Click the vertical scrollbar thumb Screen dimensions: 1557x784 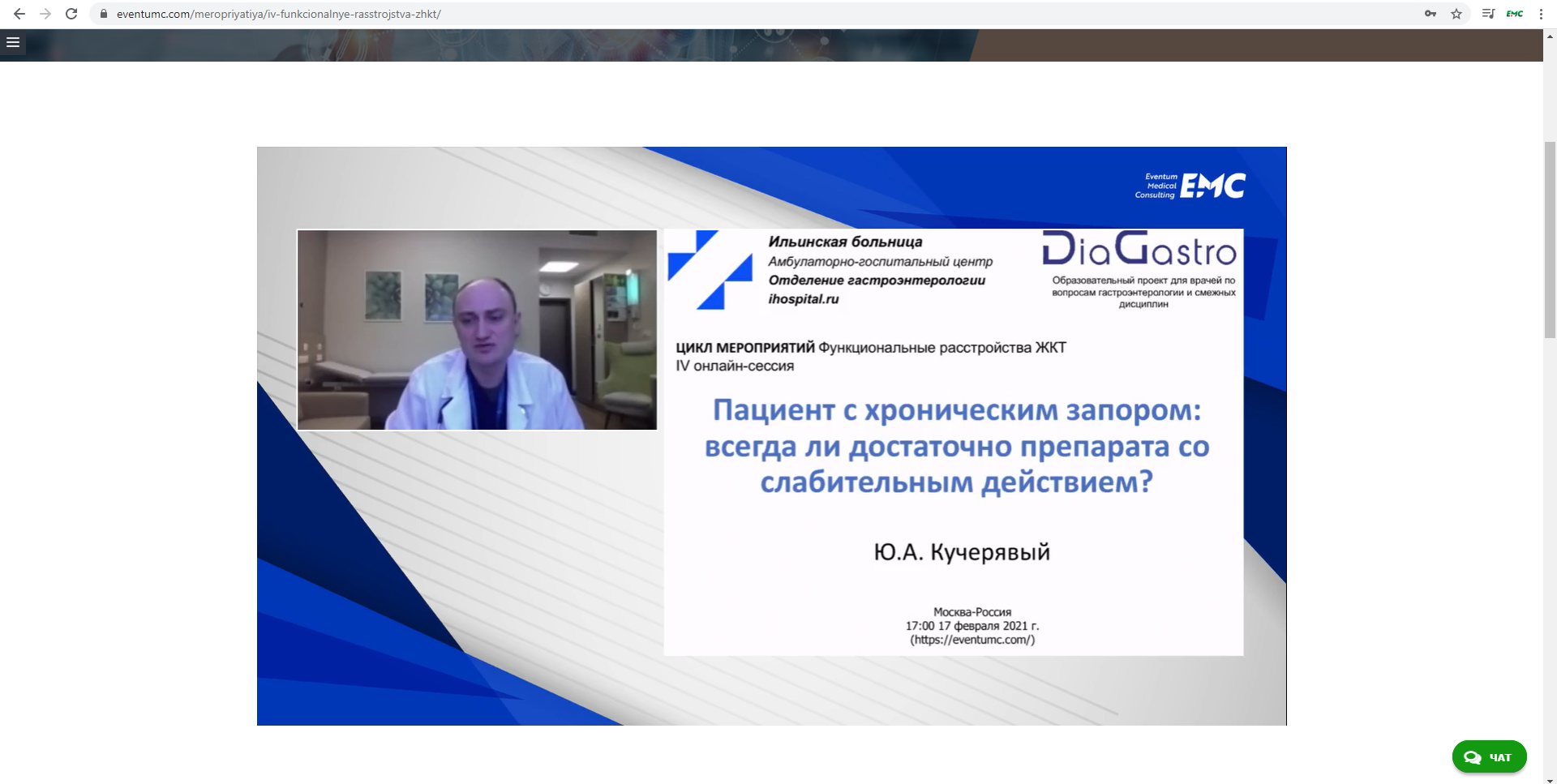1550,239
